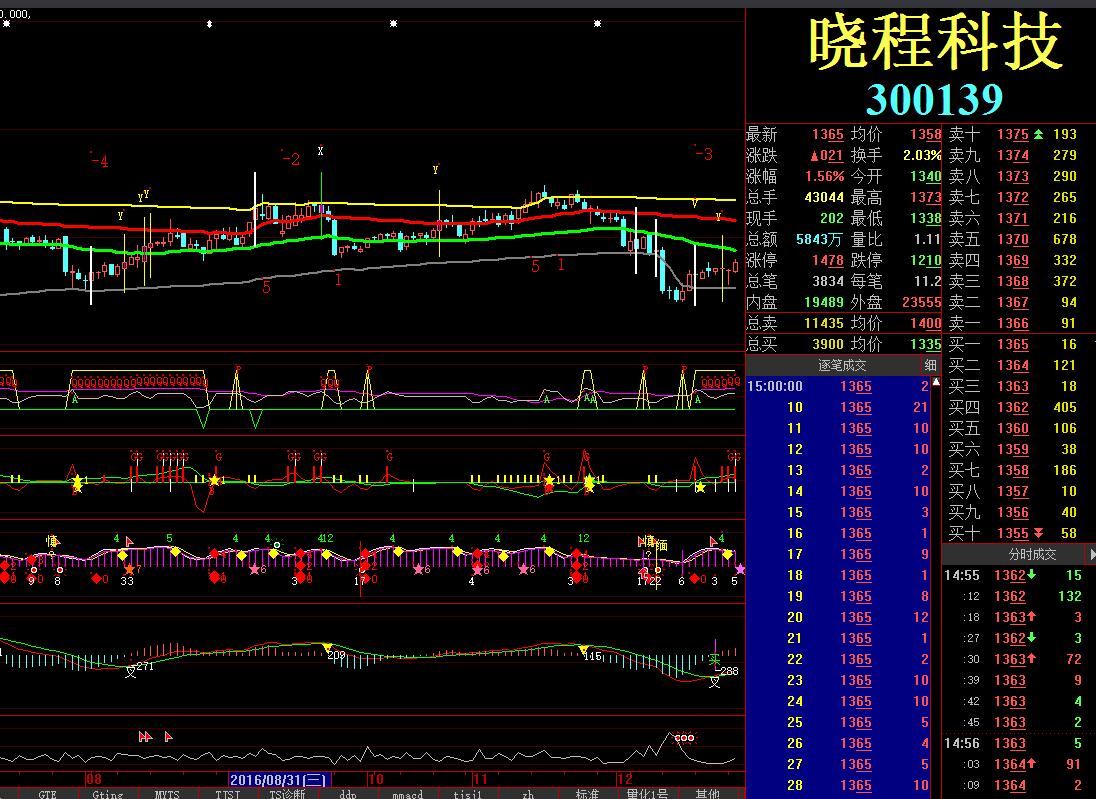Click the 12 month marker on the time axis

(625, 779)
